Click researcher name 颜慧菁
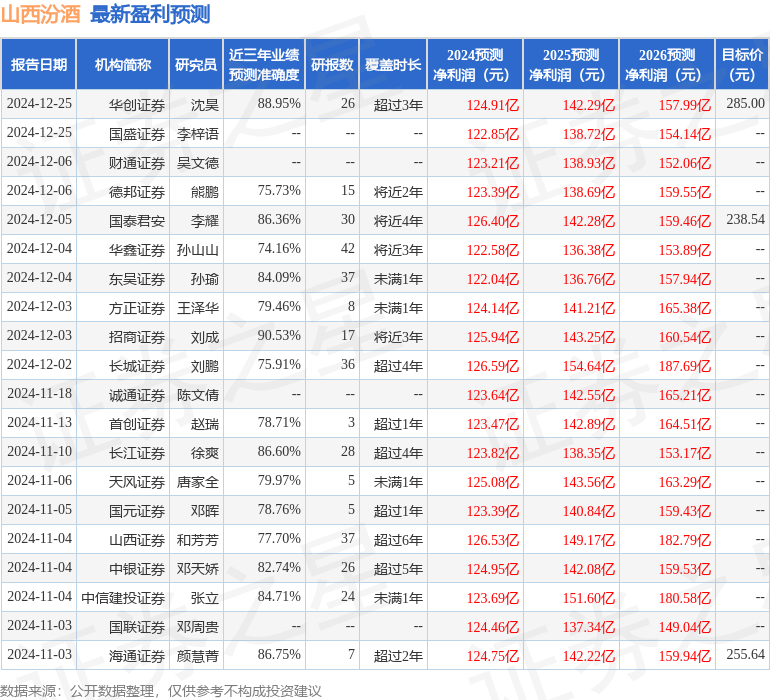The height and width of the screenshot is (700, 770). pos(198,656)
